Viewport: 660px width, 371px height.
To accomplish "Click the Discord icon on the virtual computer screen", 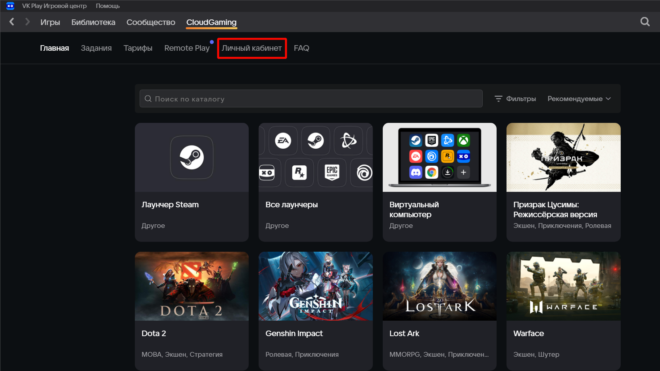I will coord(415,172).
